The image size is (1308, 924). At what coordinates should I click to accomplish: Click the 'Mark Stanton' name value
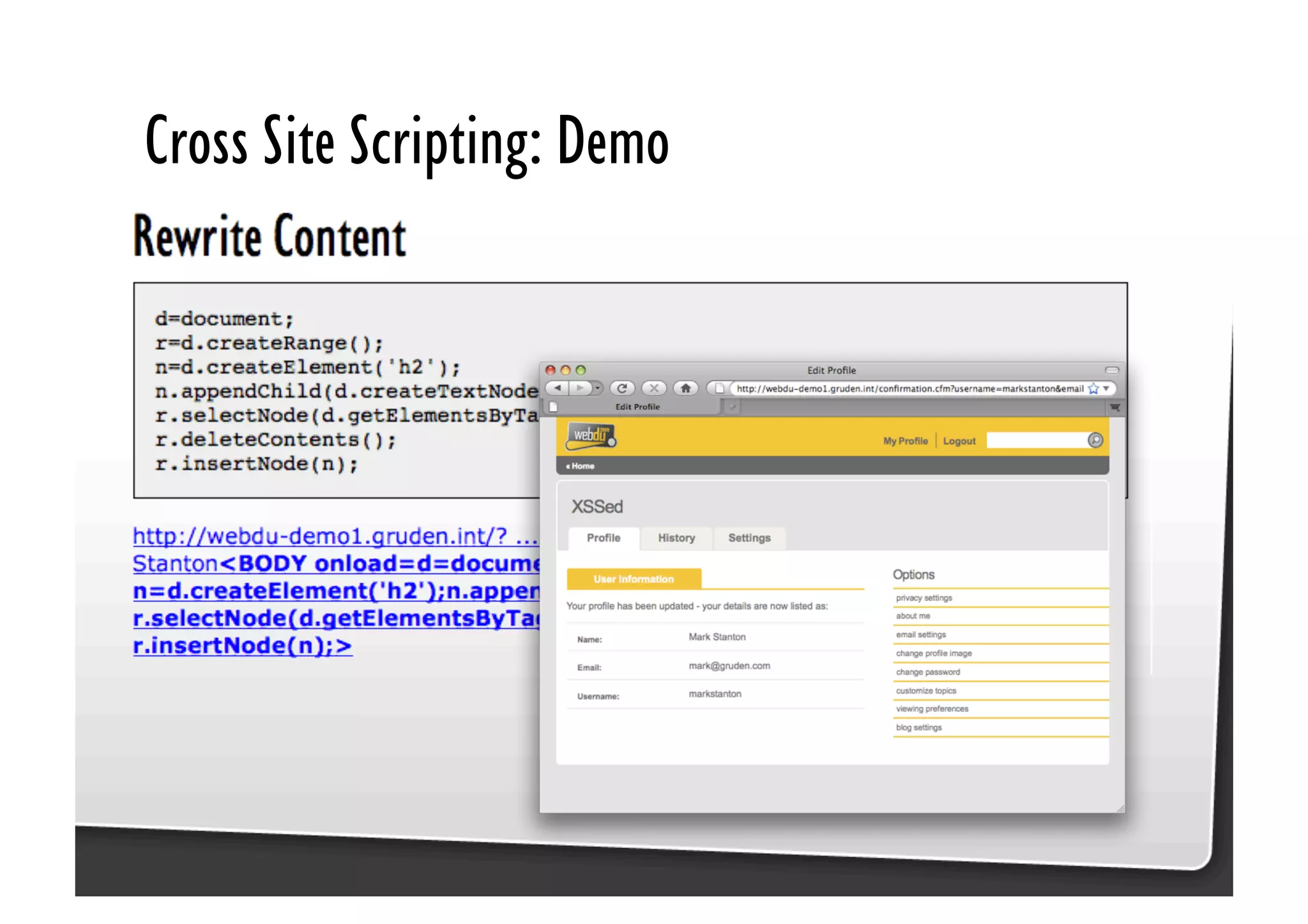tap(717, 637)
